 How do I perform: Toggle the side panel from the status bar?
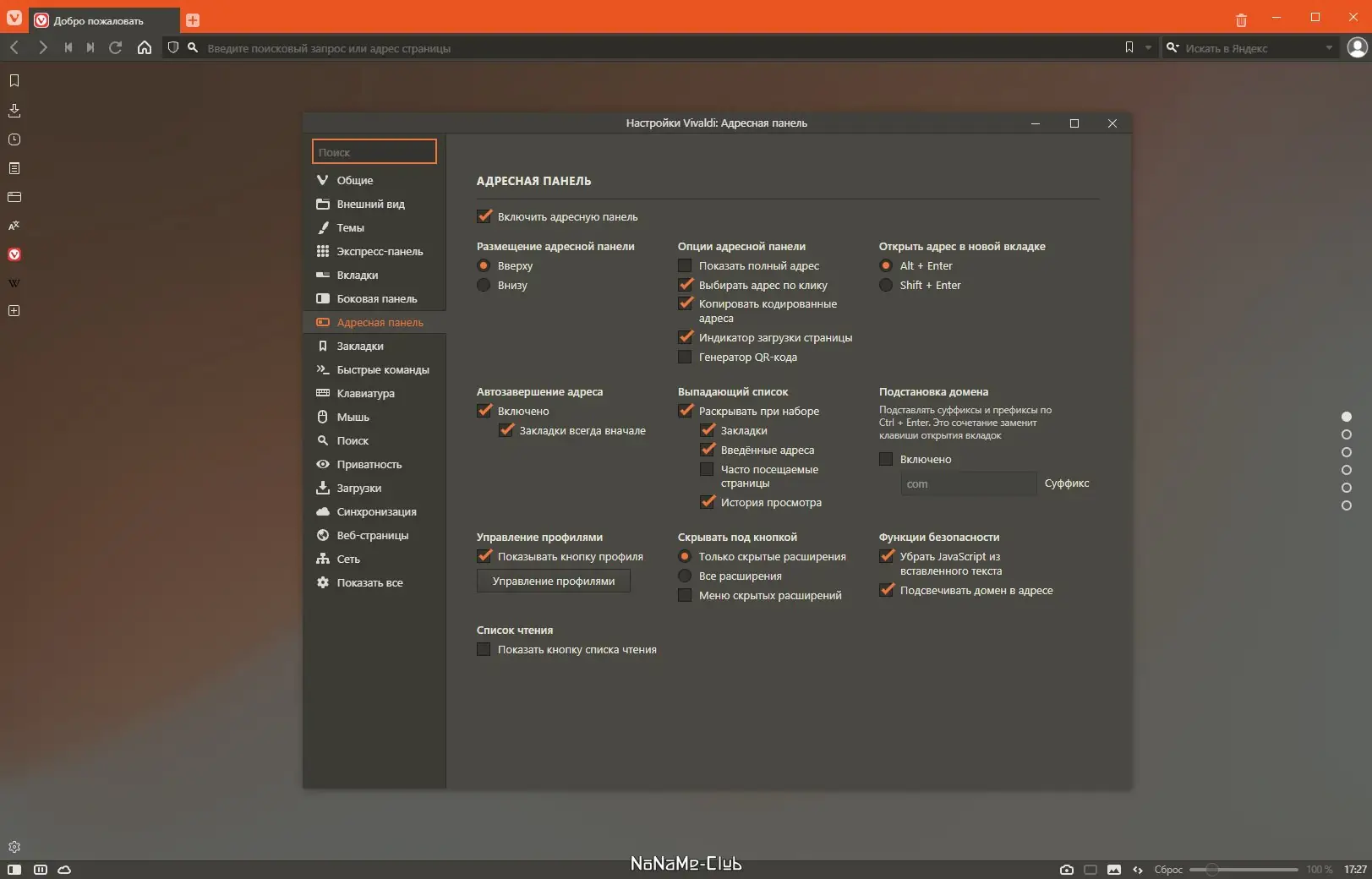[x=14, y=870]
